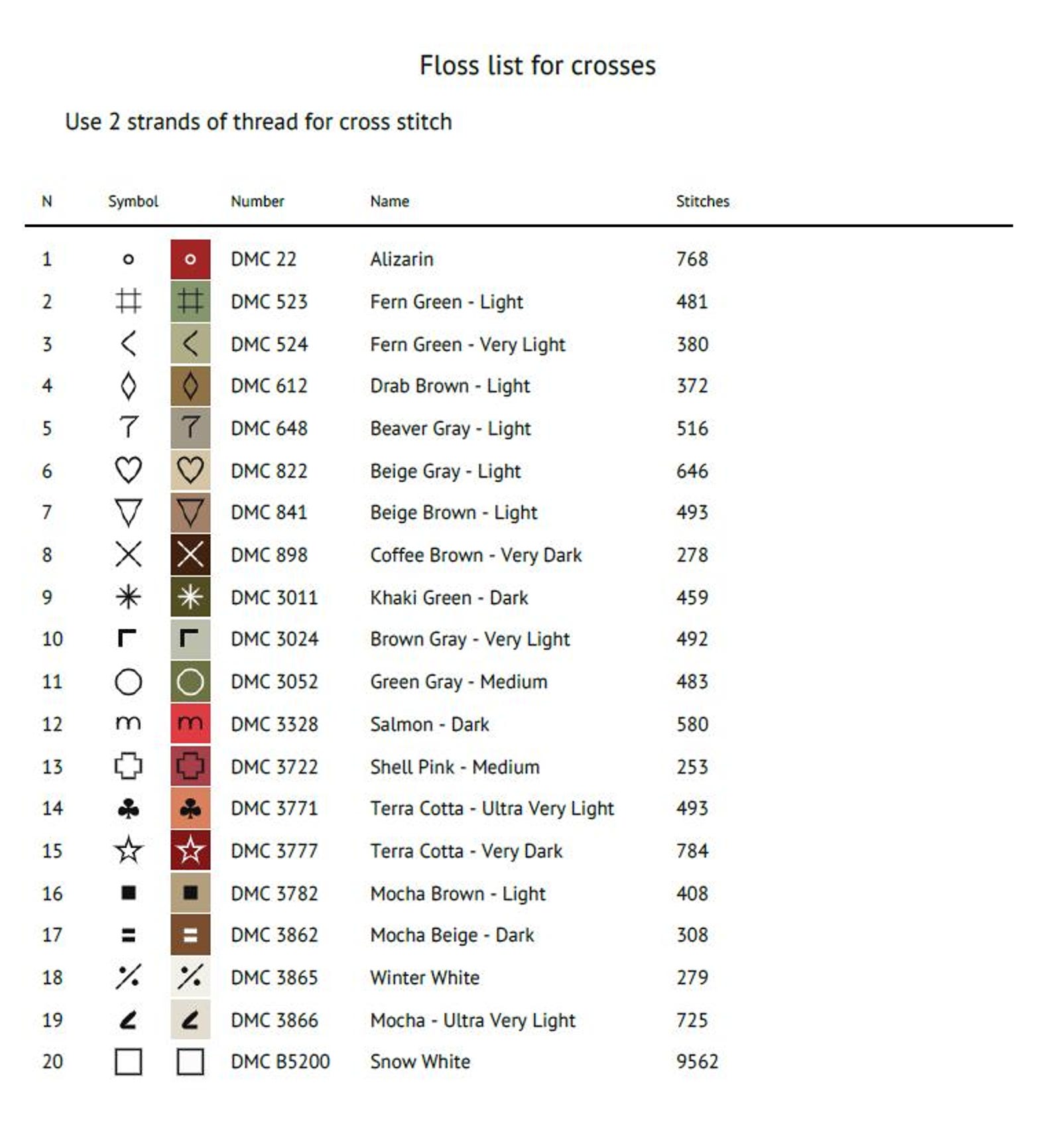The height and width of the screenshot is (1148, 1053).
Task: Click the heart symbol in row 6
Action: 128,470
